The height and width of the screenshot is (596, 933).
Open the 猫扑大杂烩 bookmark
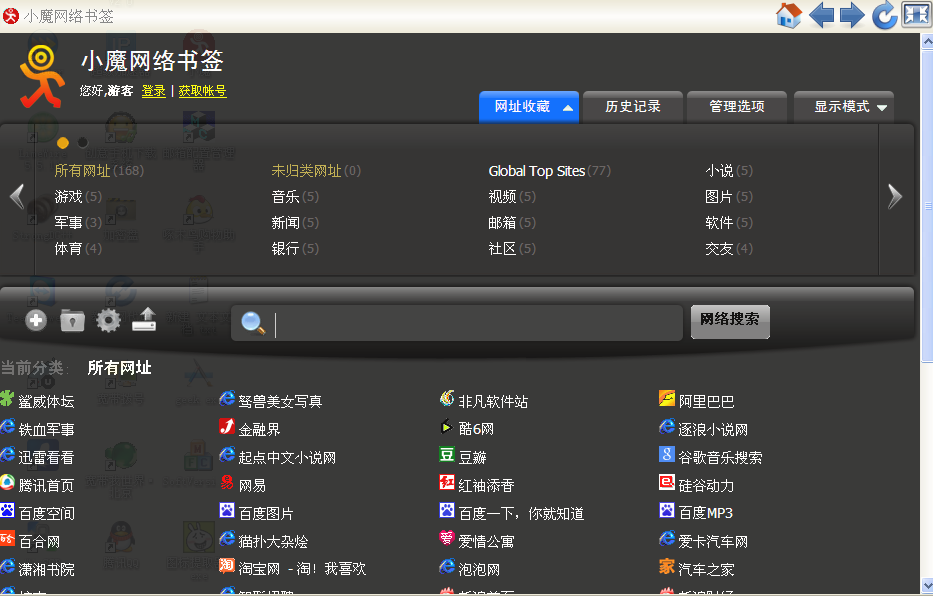273,541
